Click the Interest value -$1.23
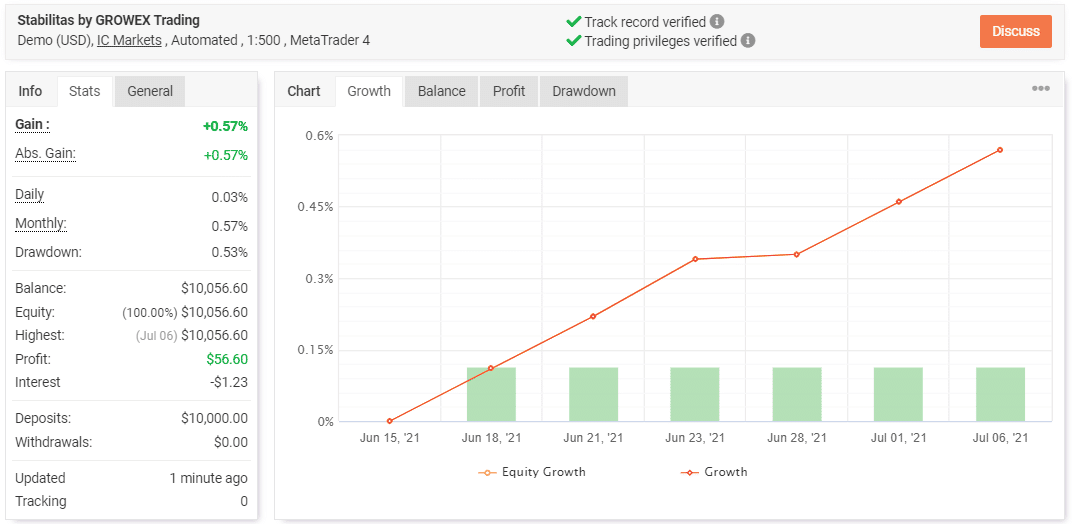The height and width of the screenshot is (524, 1072). (229, 382)
